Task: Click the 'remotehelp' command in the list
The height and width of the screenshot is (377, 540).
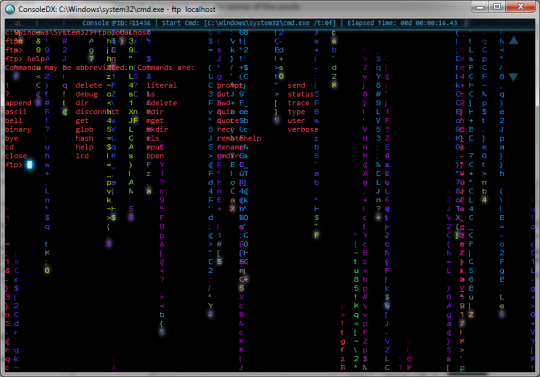Action: click(x=239, y=138)
